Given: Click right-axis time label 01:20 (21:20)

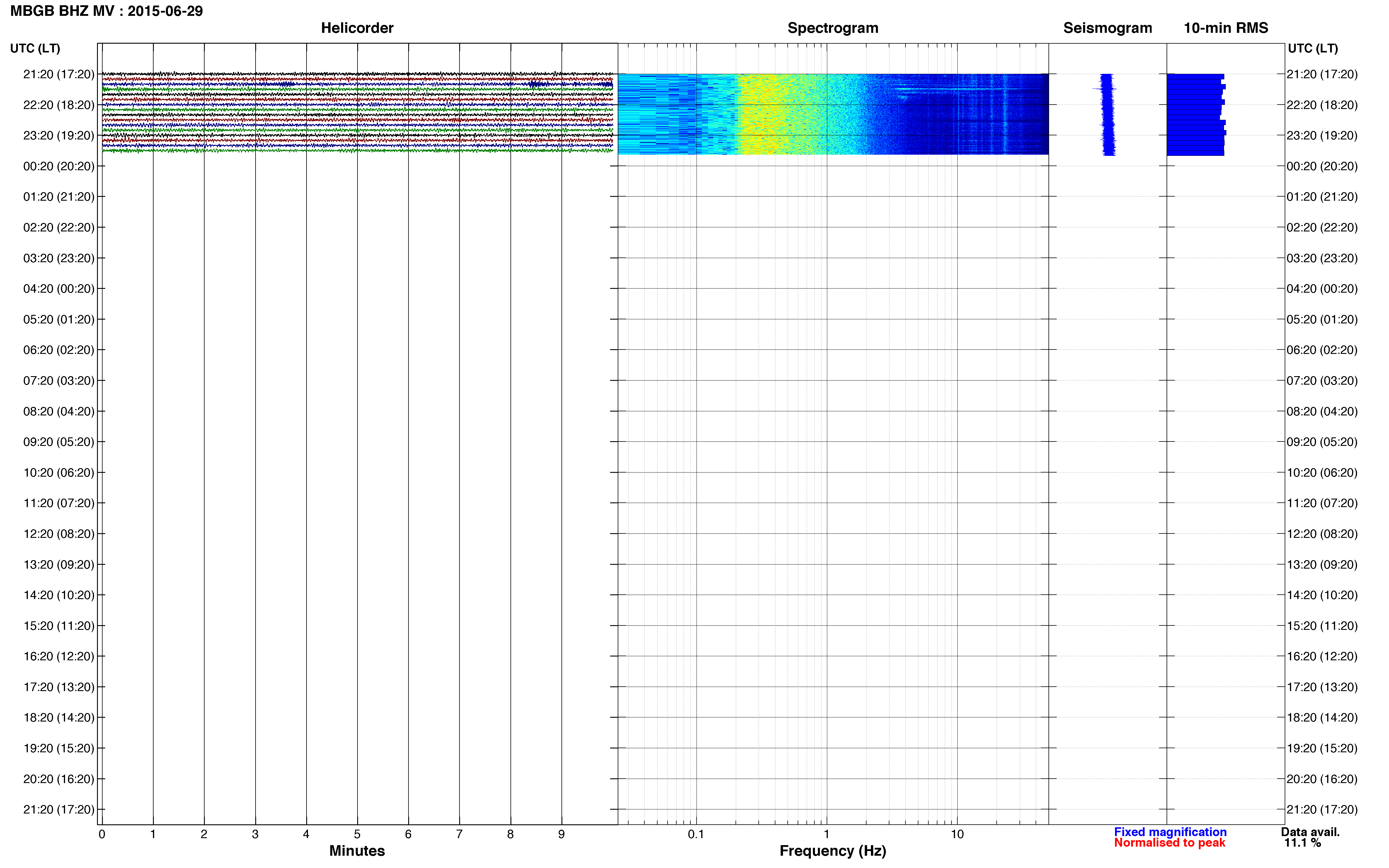Looking at the screenshot, I should click(1322, 197).
